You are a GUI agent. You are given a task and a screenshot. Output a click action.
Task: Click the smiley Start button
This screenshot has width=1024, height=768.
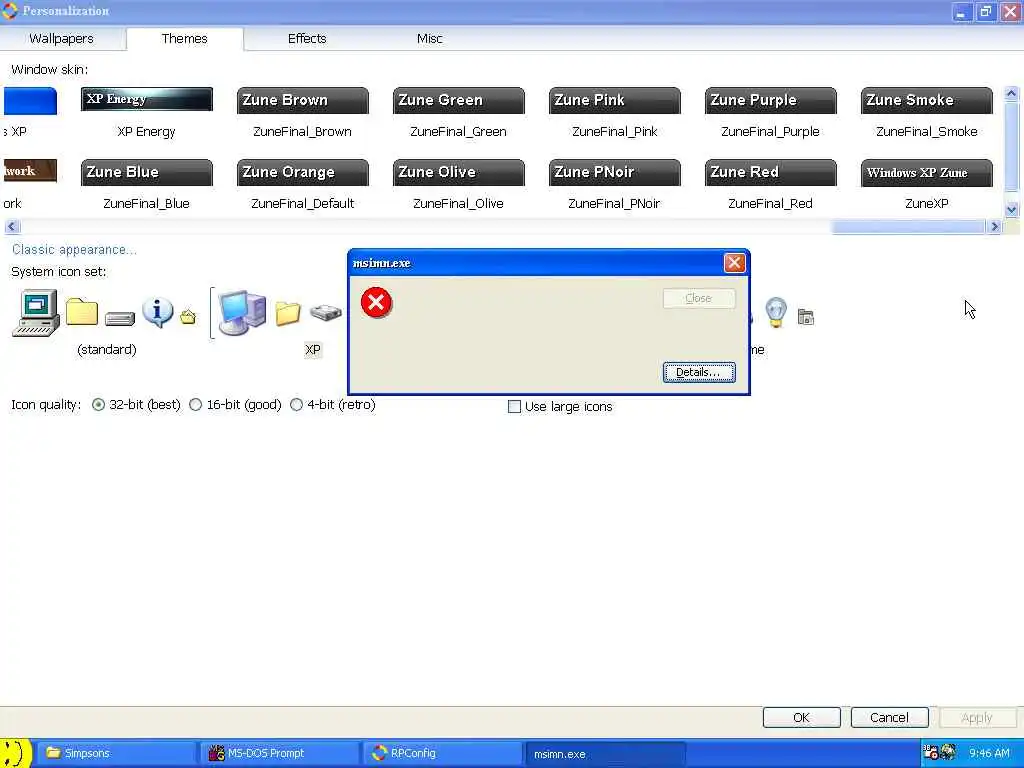(15, 754)
